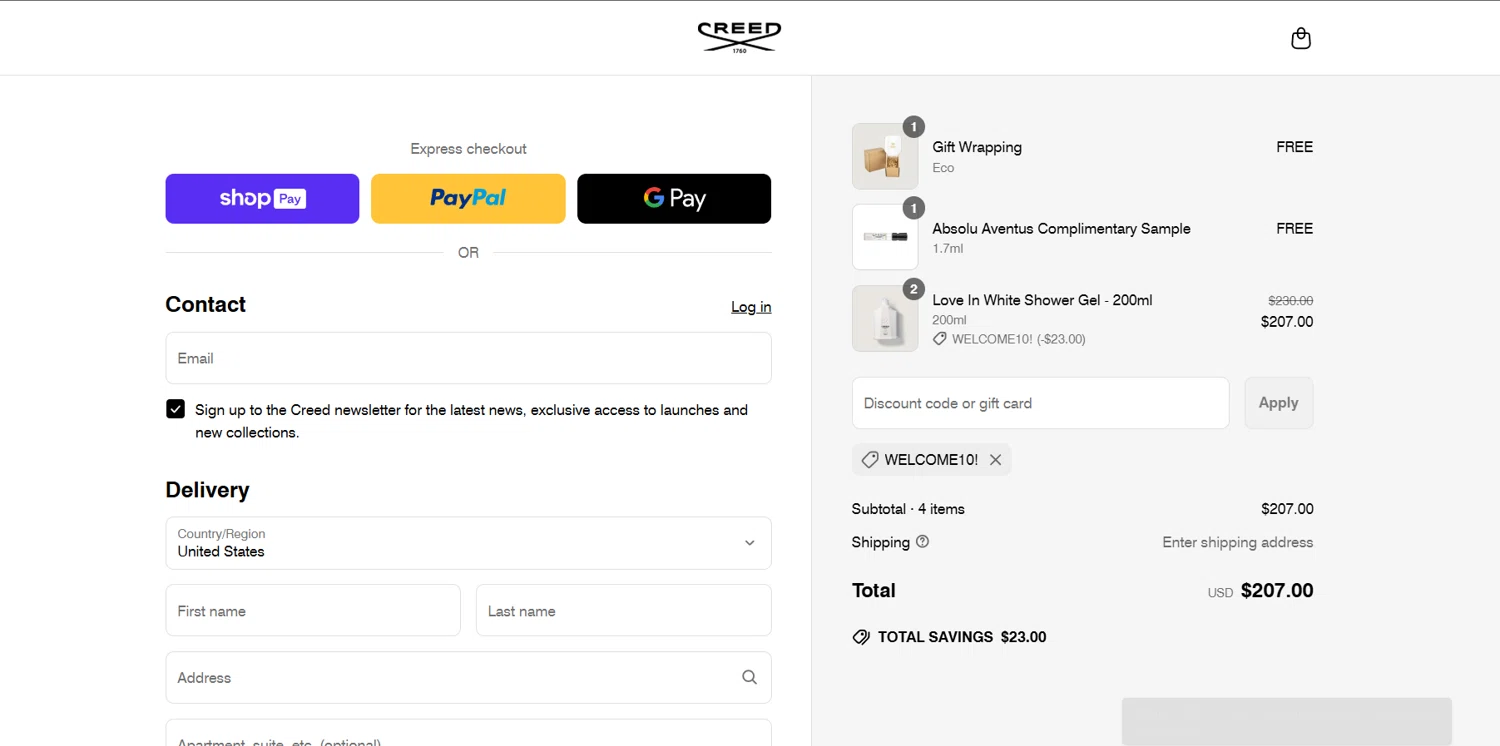
Task: Click the discount tag icon beside WELCOME10! chip
Action: click(x=869, y=460)
